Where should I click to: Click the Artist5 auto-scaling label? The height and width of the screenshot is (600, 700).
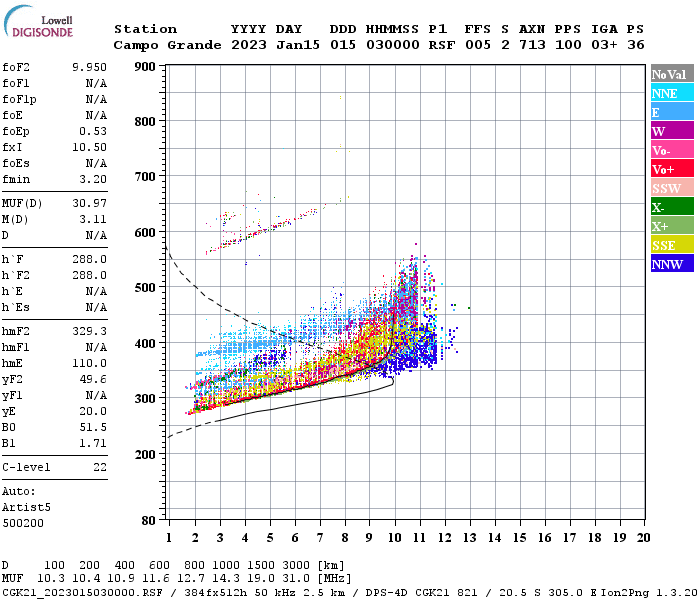tap(26, 508)
